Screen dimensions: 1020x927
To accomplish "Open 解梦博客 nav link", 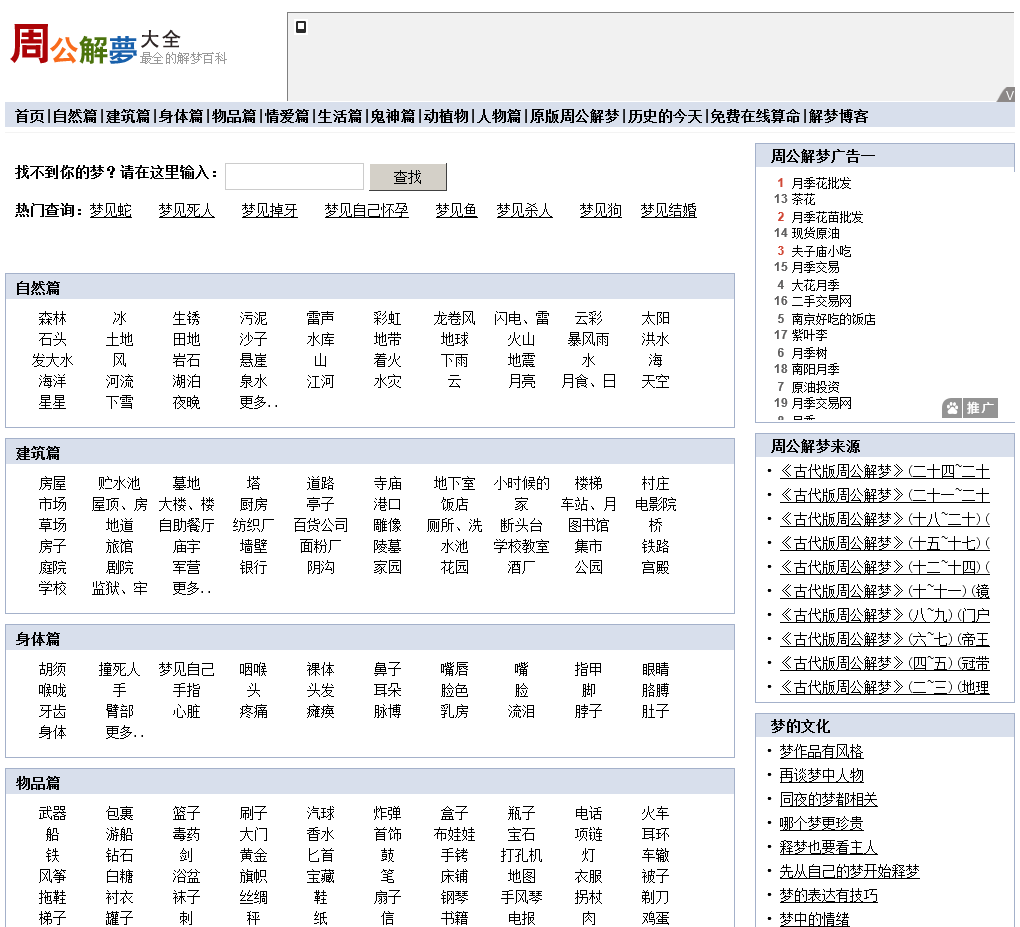I will (839, 116).
